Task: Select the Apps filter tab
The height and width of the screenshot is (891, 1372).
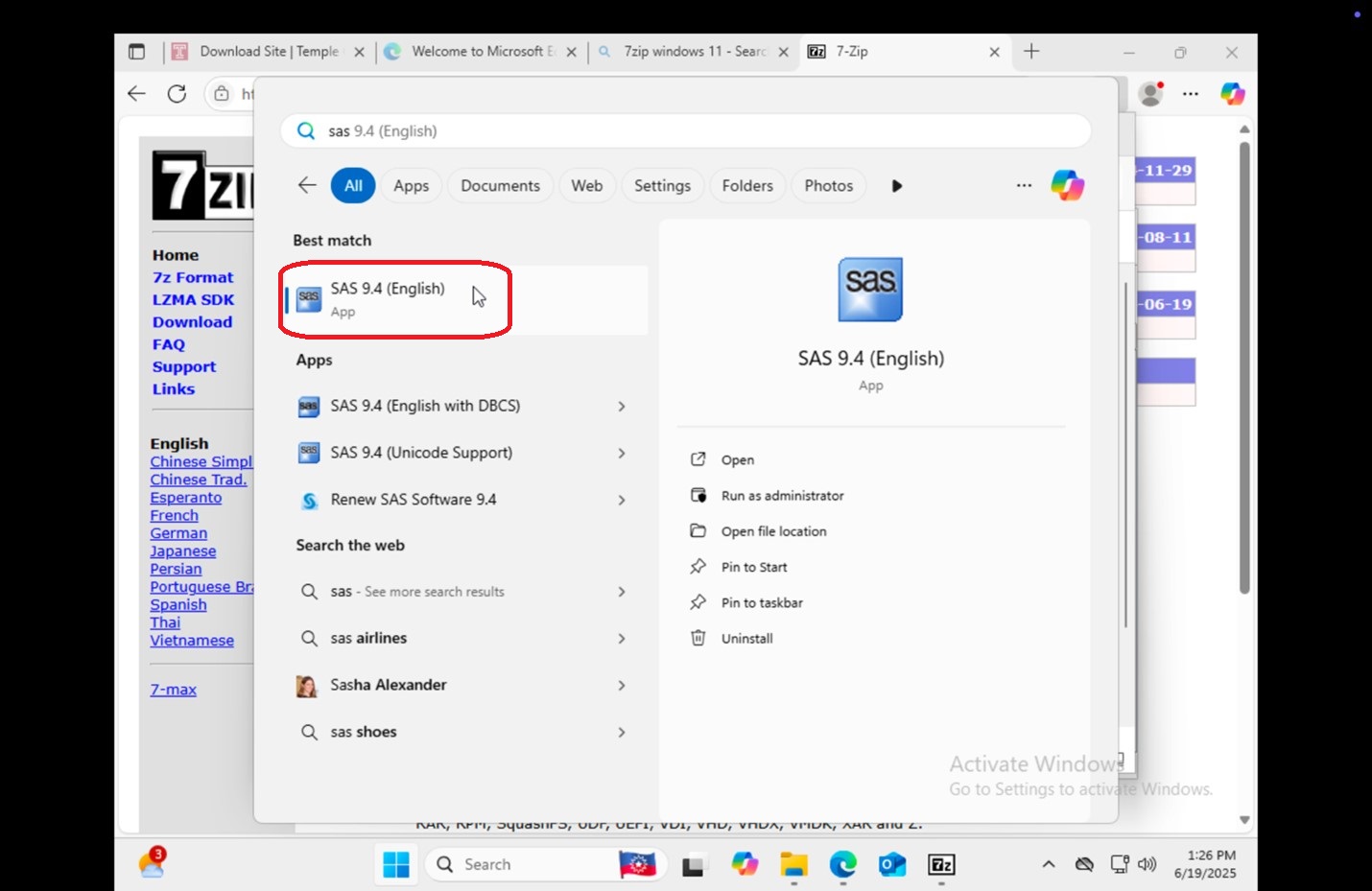Action: 411,186
